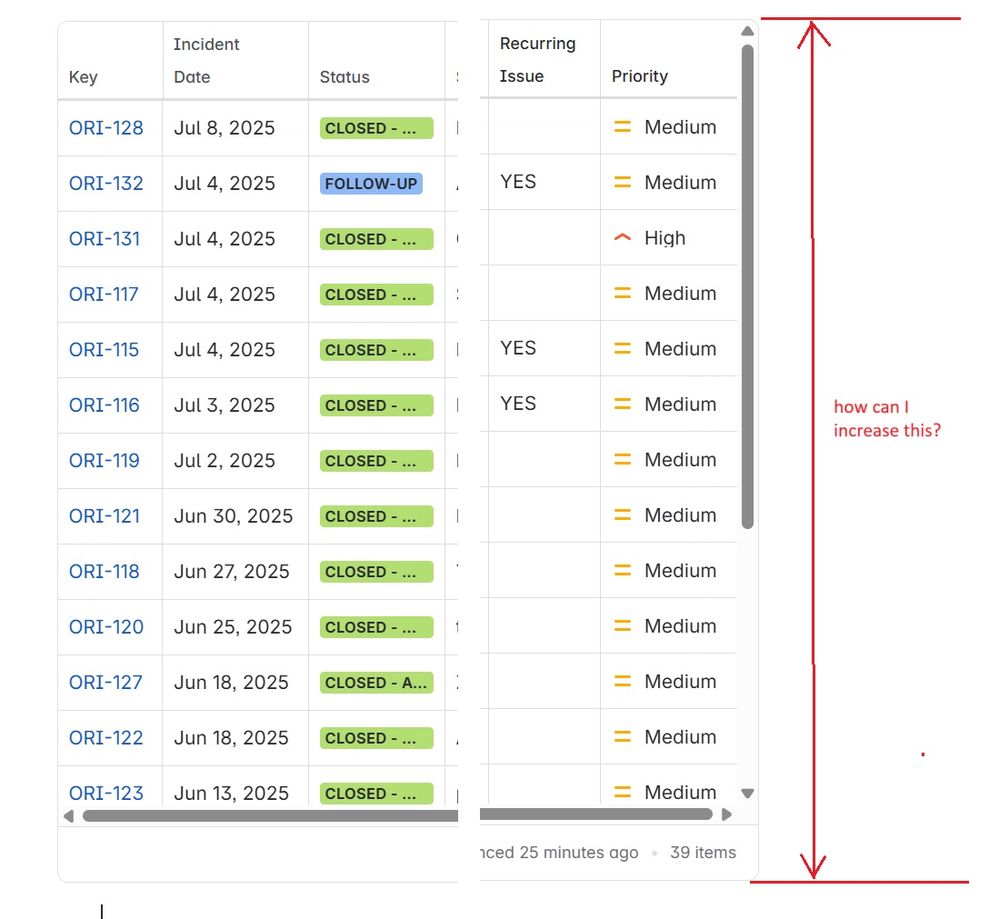Click the scroll-up arrow atop the vertical scrollbar
The image size is (999, 919).
pos(747,31)
